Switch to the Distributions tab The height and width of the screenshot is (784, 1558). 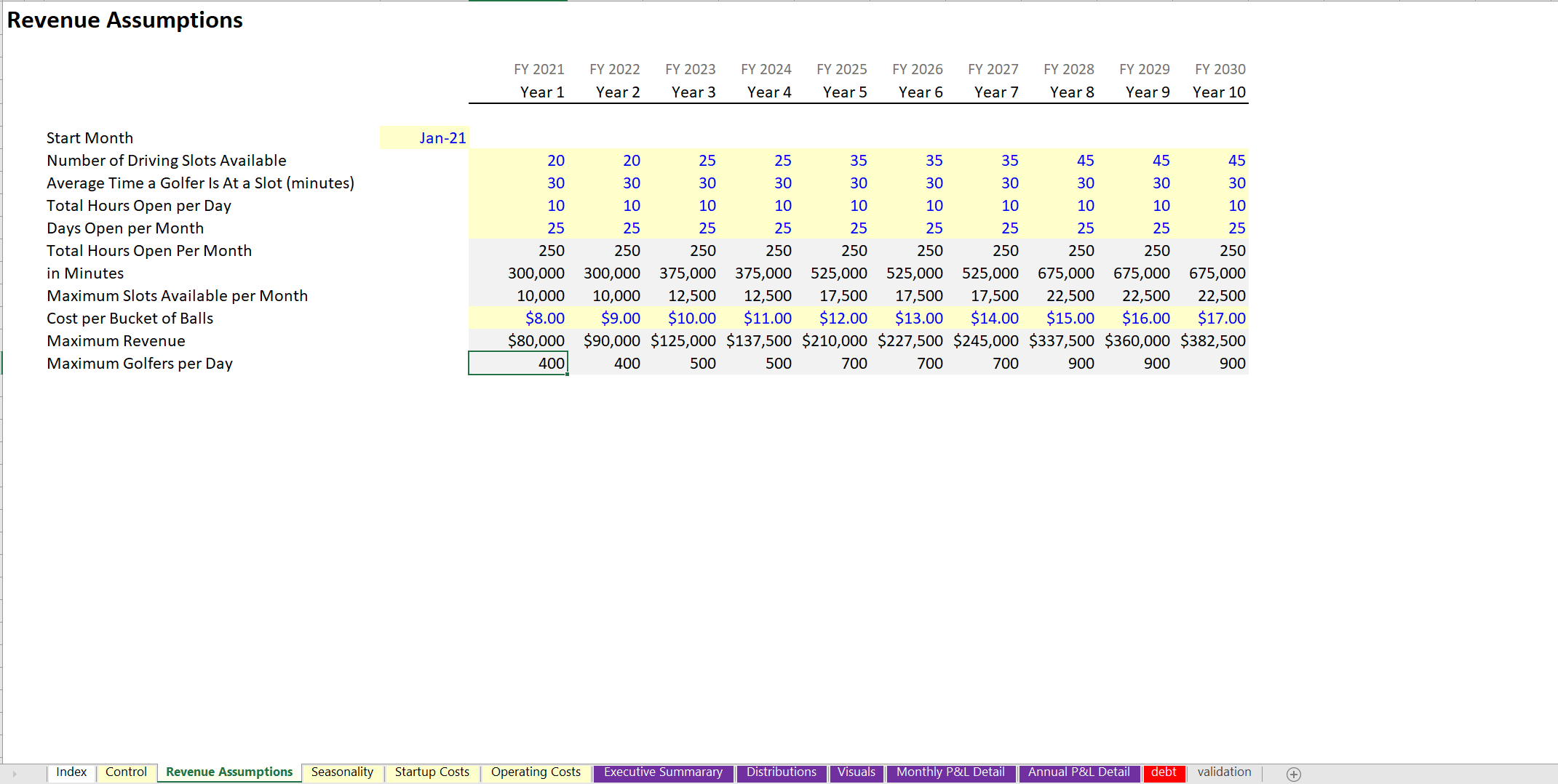pyautogui.click(x=782, y=772)
